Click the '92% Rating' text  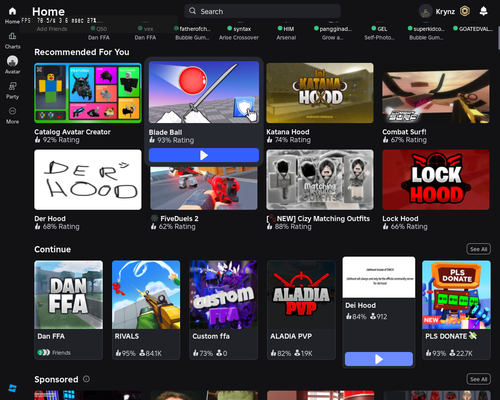[61, 140]
